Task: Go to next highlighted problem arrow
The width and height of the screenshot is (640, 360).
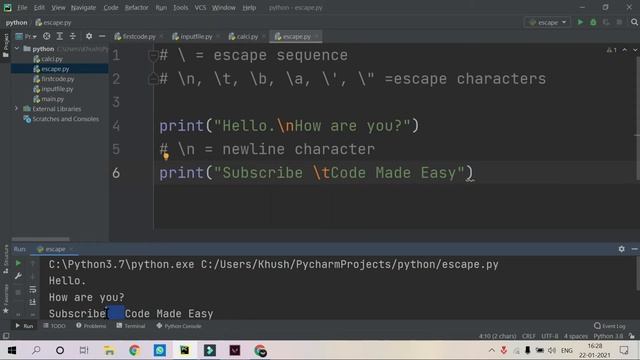Action: coord(635,50)
